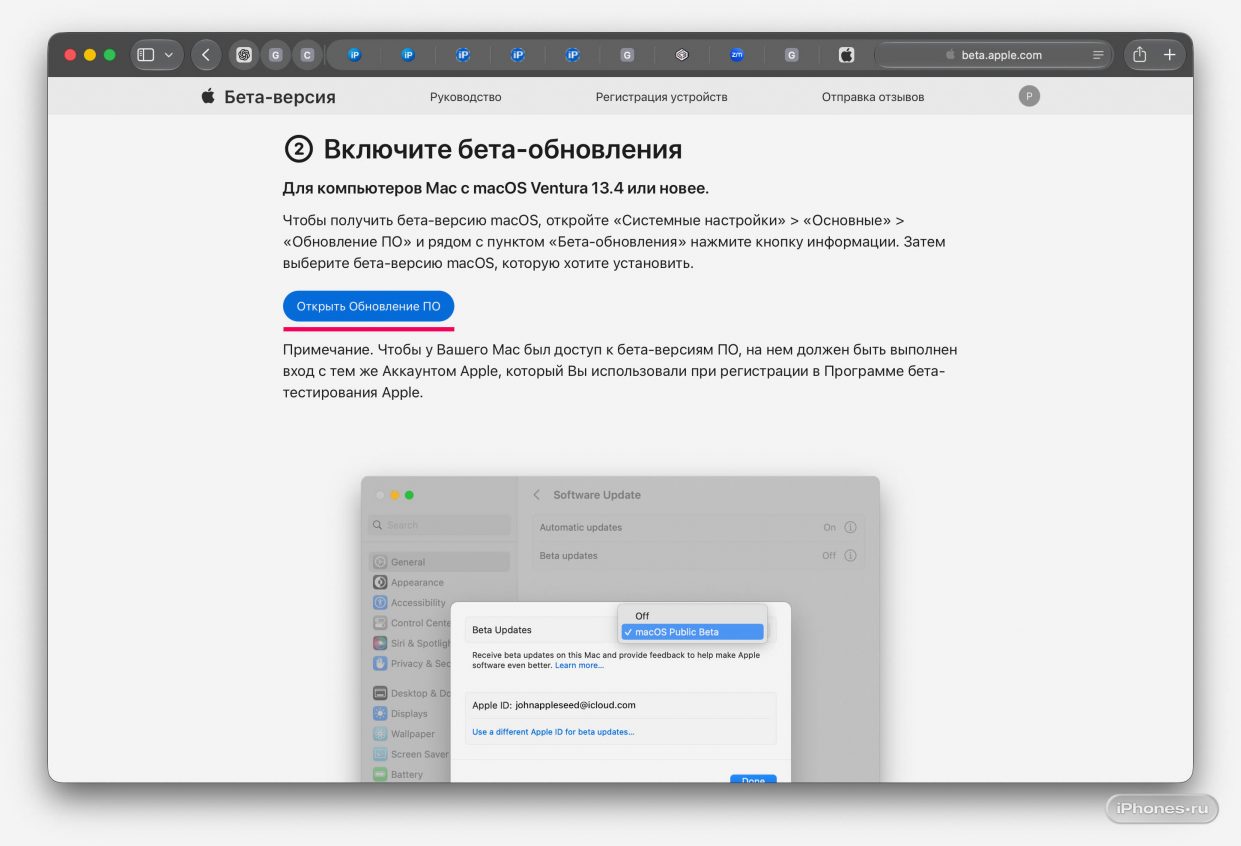Click the Apple logo Бета-версия home link

(268, 97)
